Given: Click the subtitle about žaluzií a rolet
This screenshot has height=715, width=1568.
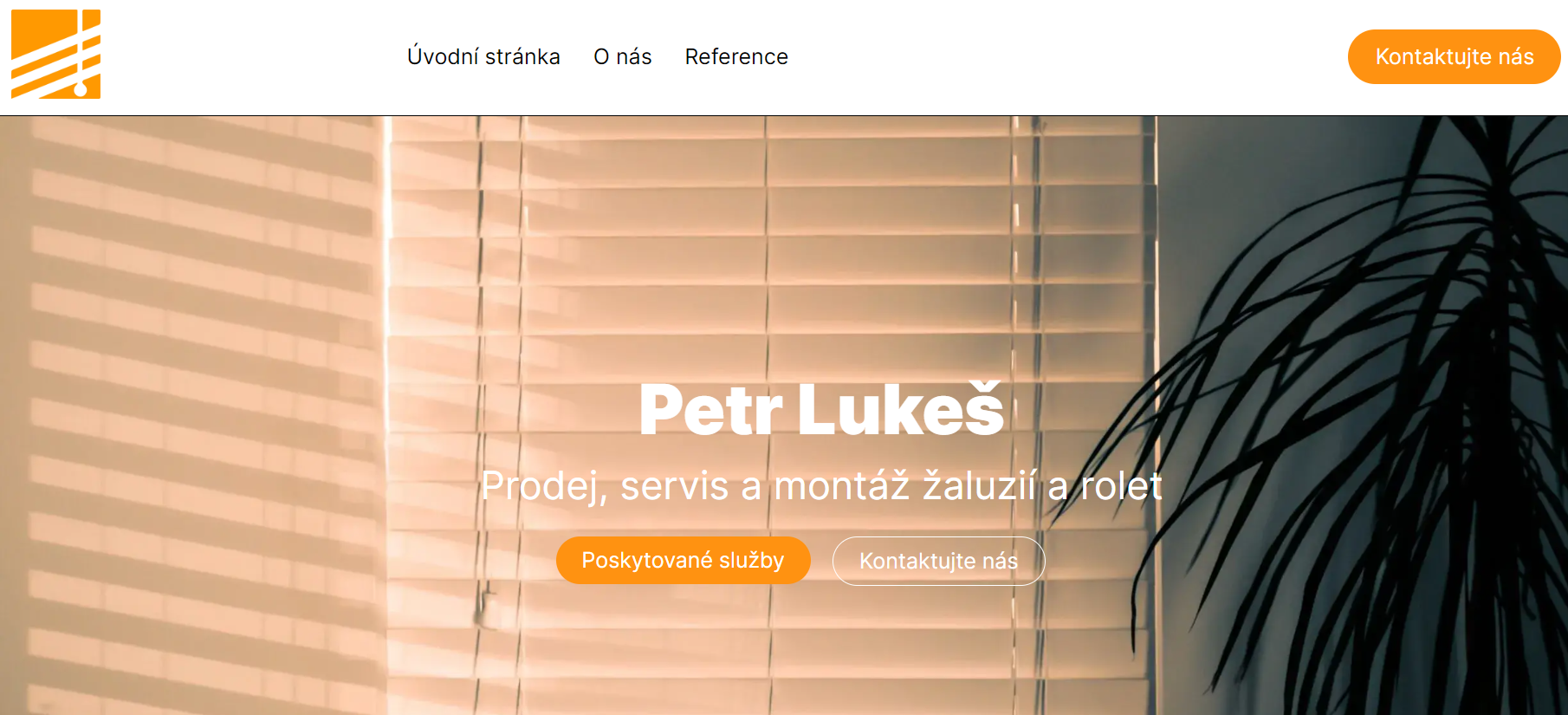Looking at the screenshot, I should click(x=821, y=485).
